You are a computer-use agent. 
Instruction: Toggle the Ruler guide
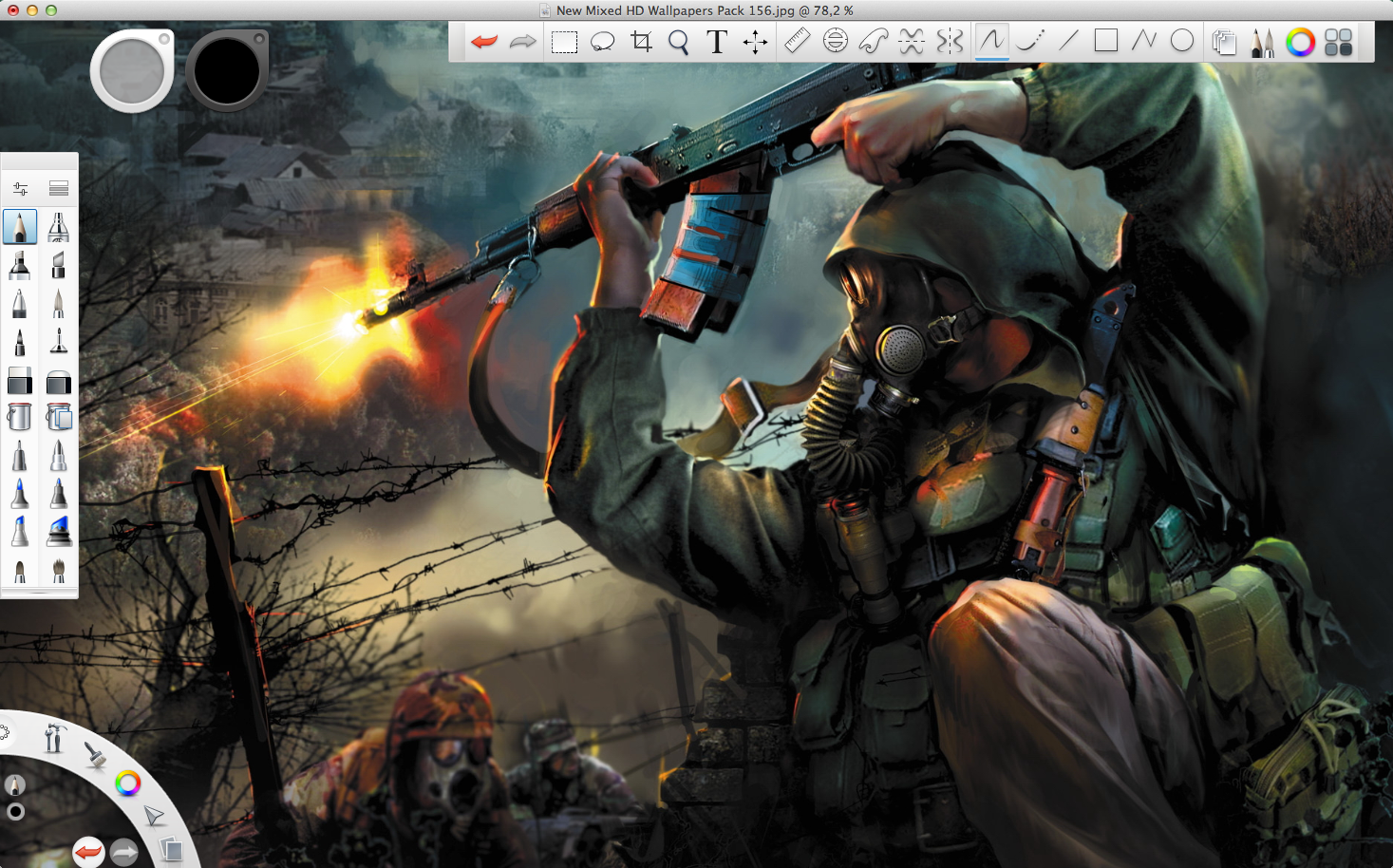tap(797, 41)
